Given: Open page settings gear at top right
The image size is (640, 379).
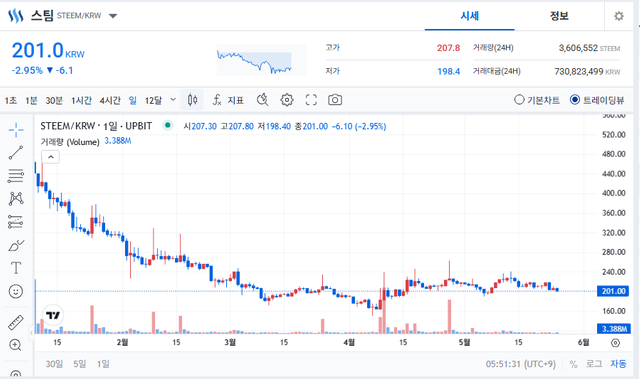Looking at the screenshot, I should click(619, 16).
